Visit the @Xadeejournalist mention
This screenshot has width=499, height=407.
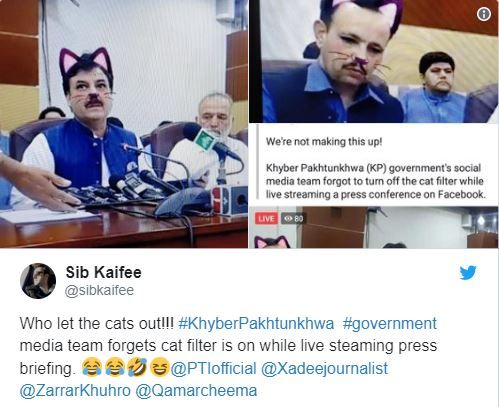[x=325, y=368]
